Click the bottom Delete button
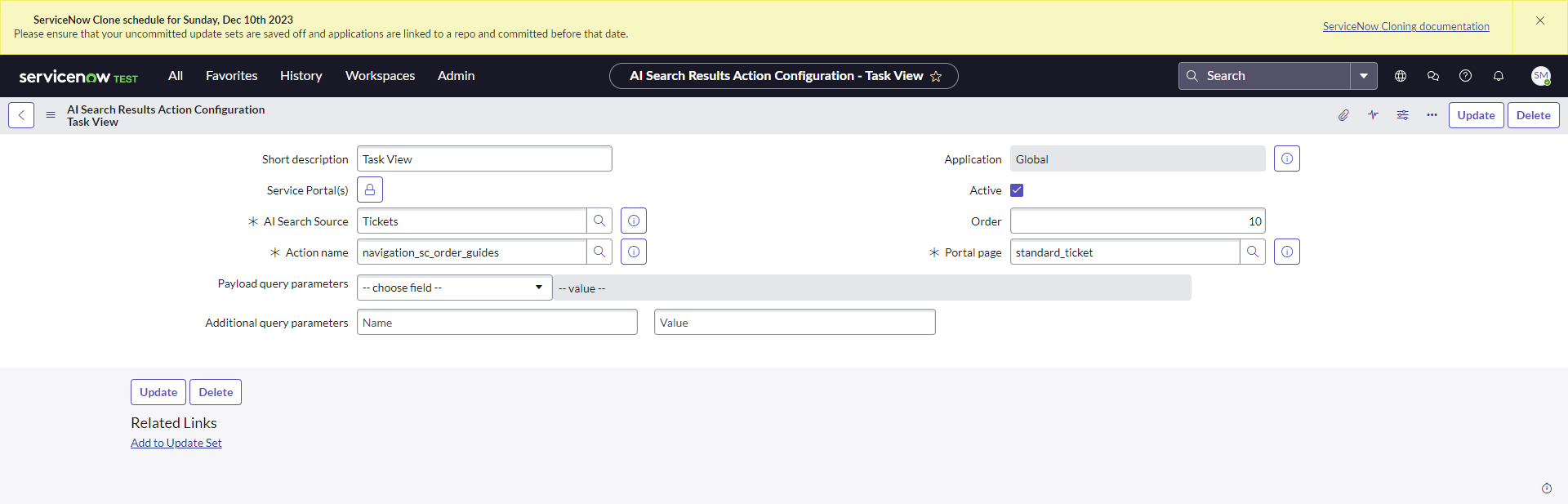 point(216,392)
